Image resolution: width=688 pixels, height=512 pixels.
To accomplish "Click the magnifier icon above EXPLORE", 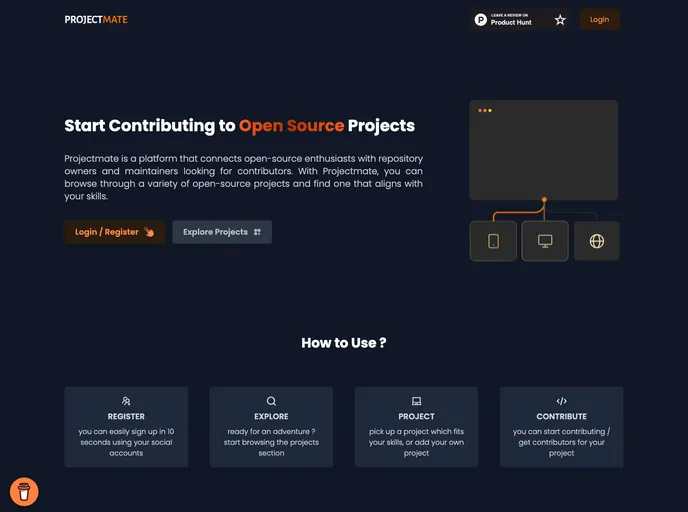I will point(271,401).
